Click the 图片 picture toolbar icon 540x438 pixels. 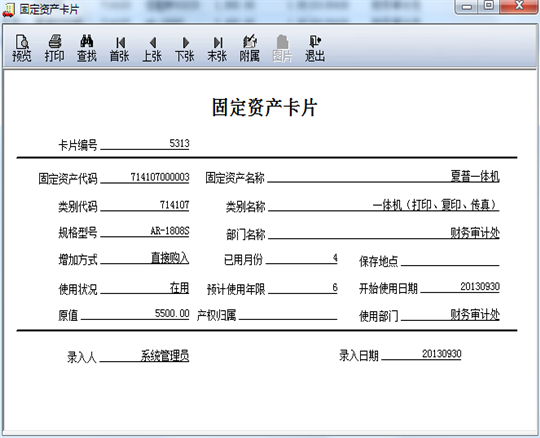(282, 48)
